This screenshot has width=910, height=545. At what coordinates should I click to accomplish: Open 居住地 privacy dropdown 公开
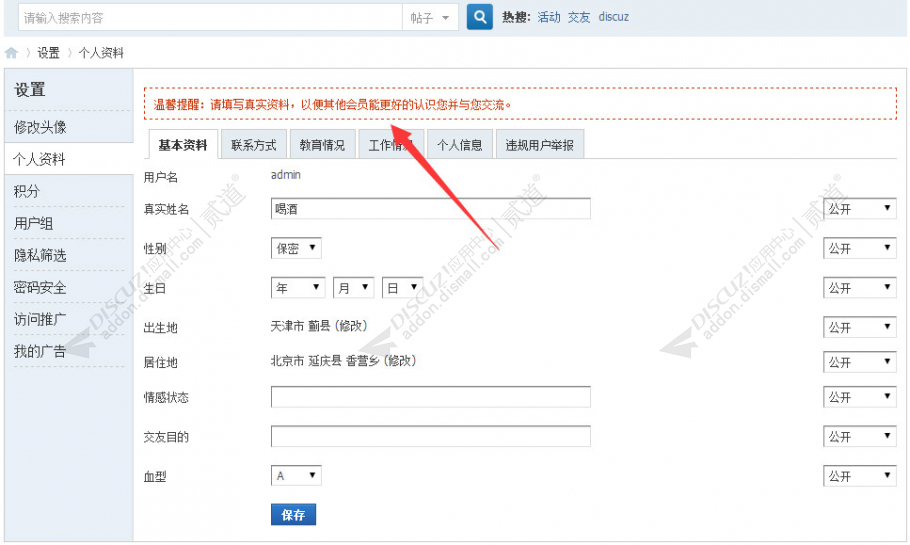860,362
